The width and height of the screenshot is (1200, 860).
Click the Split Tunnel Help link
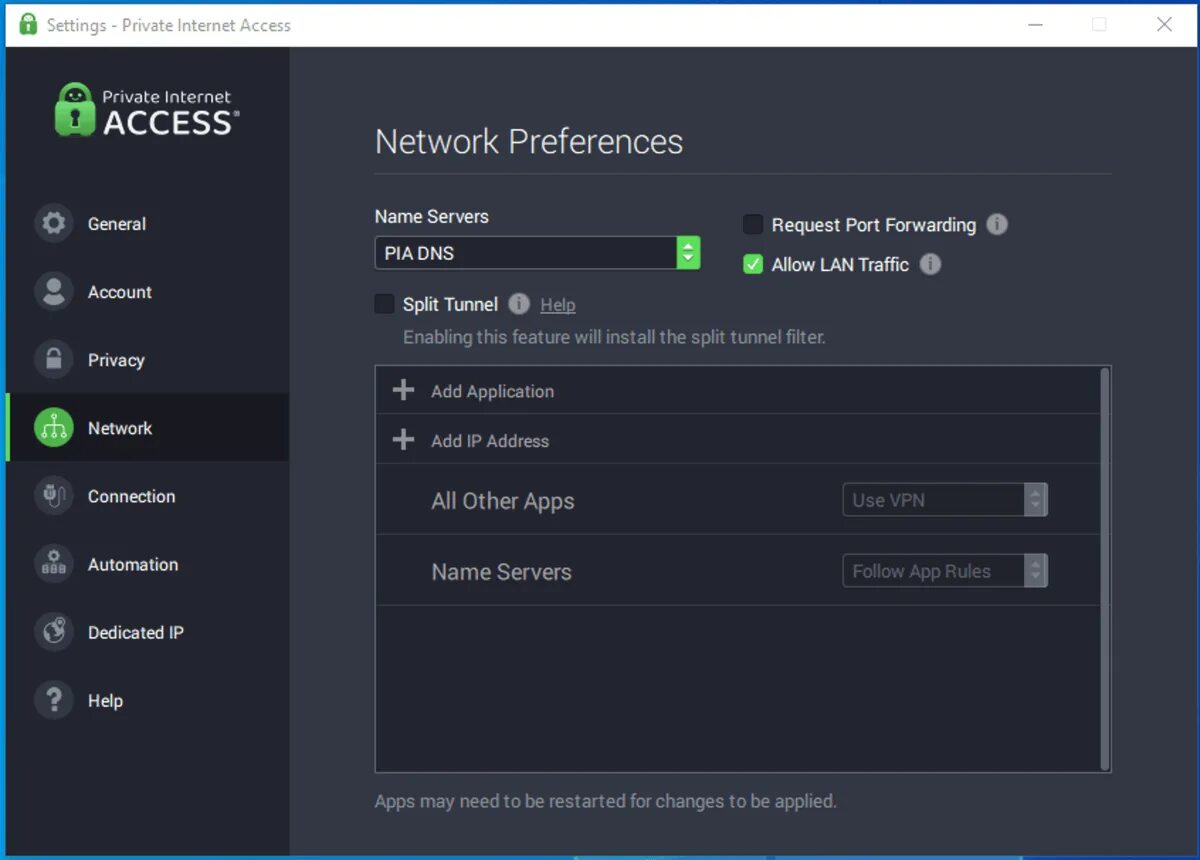558,305
